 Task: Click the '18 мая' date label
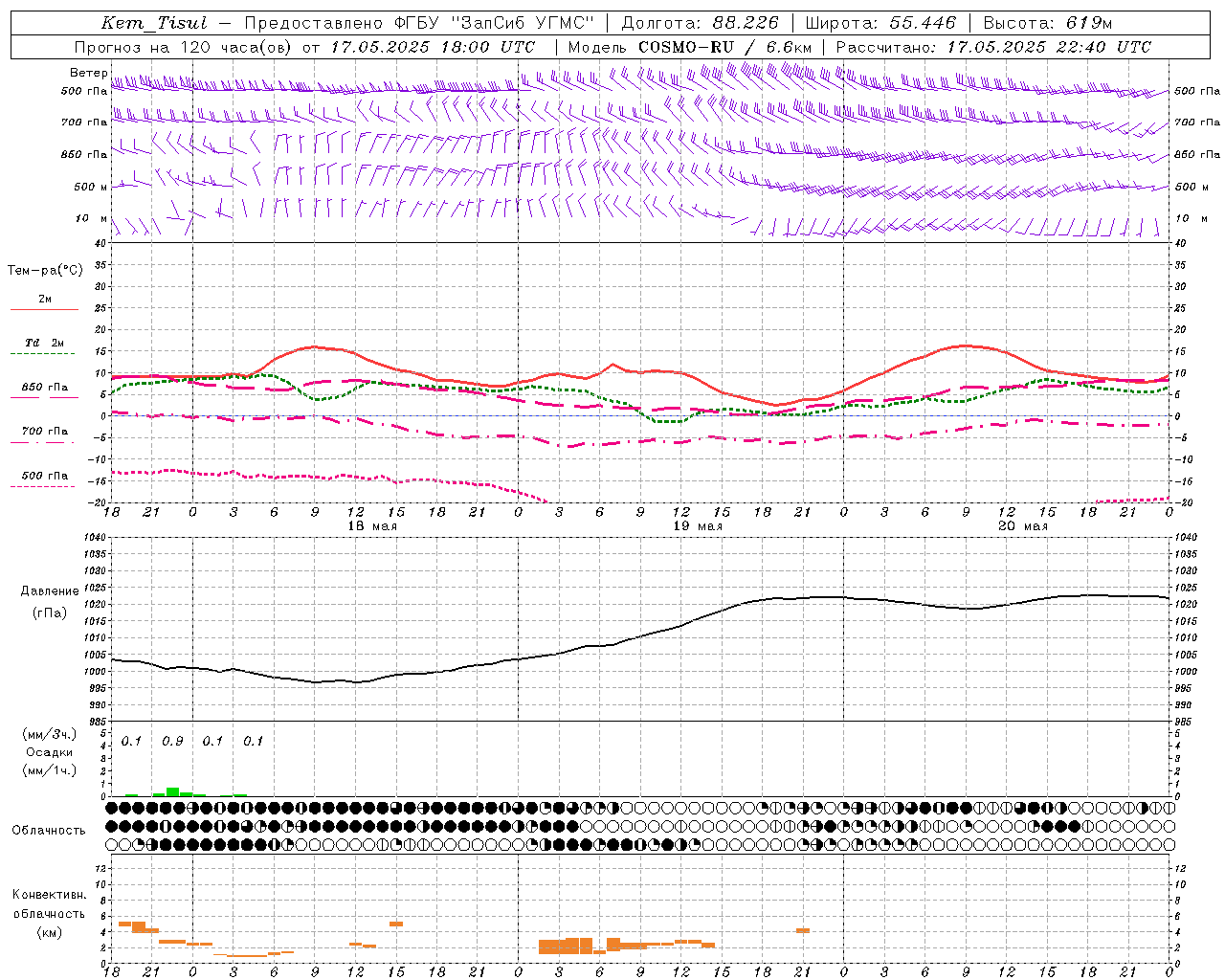(x=372, y=526)
